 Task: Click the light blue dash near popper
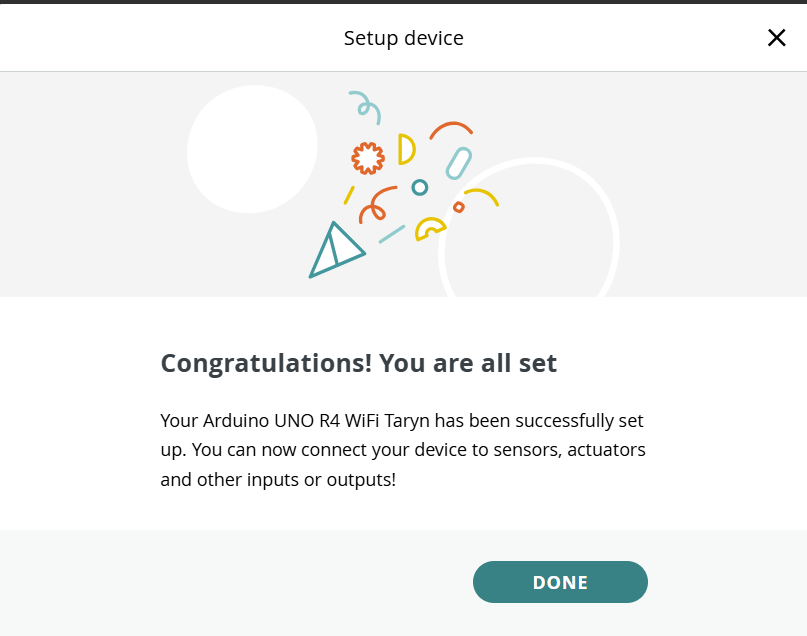pyautogui.click(x=391, y=234)
